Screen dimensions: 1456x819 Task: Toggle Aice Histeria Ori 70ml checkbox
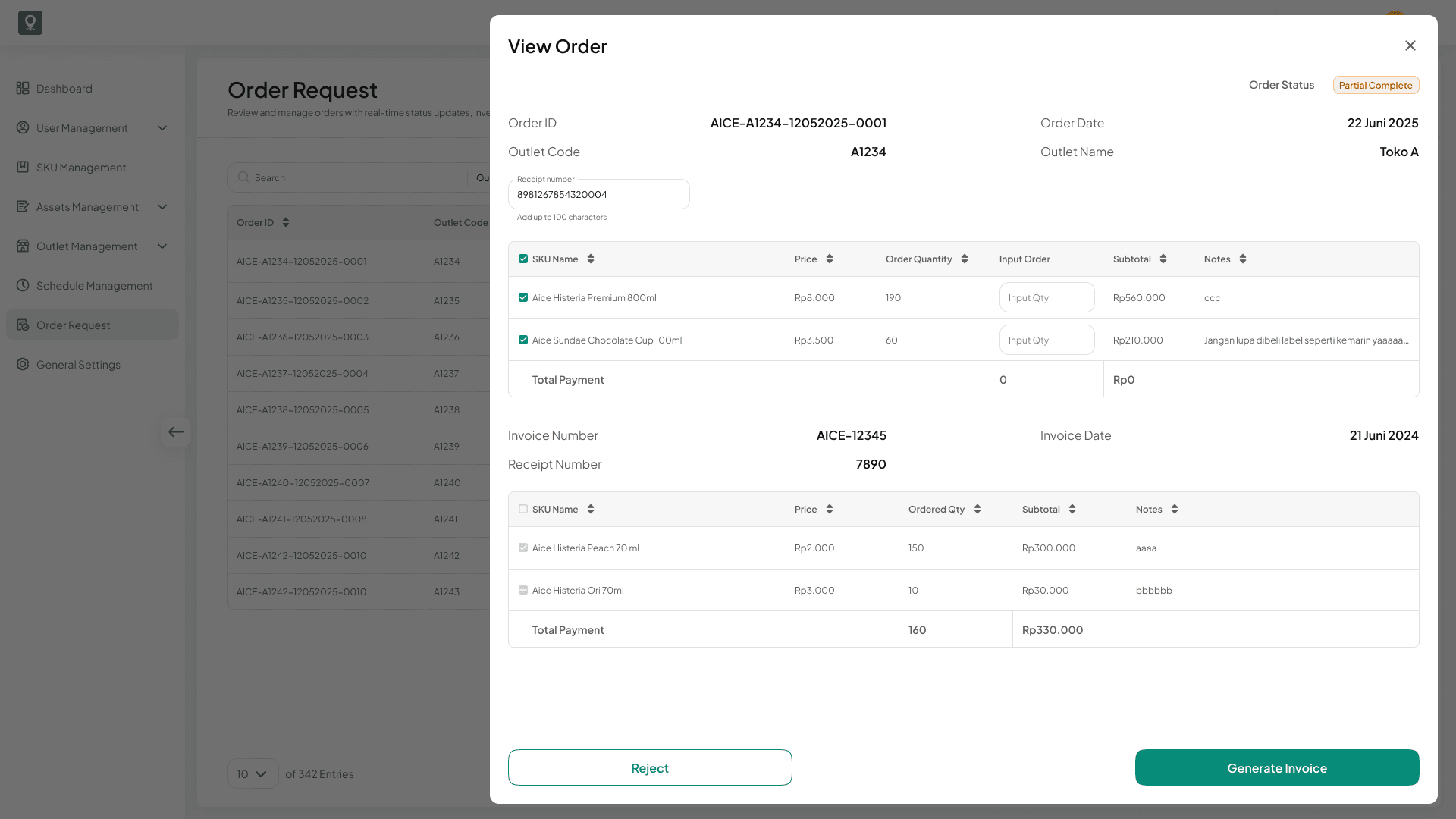tap(523, 590)
